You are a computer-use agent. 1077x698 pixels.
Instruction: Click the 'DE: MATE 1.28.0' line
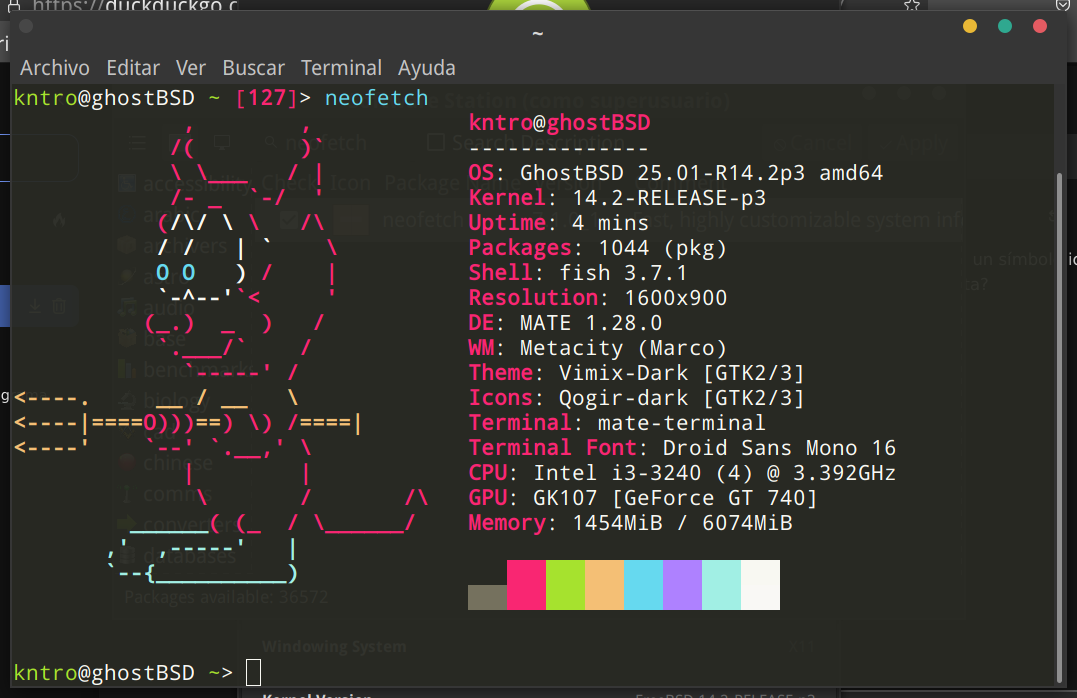565,323
